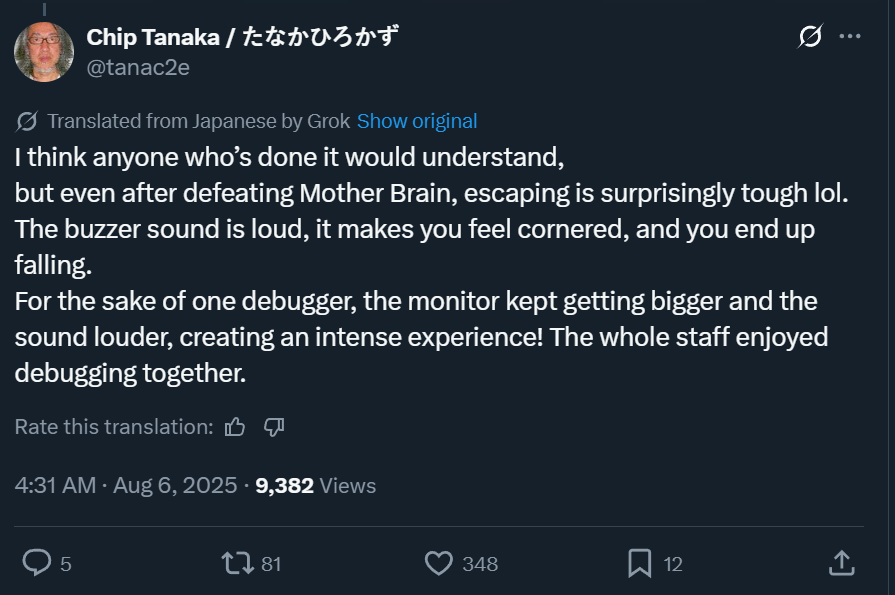Open the 9,382 Views analytics
Viewport: 895px width, 595px height.
tap(315, 486)
